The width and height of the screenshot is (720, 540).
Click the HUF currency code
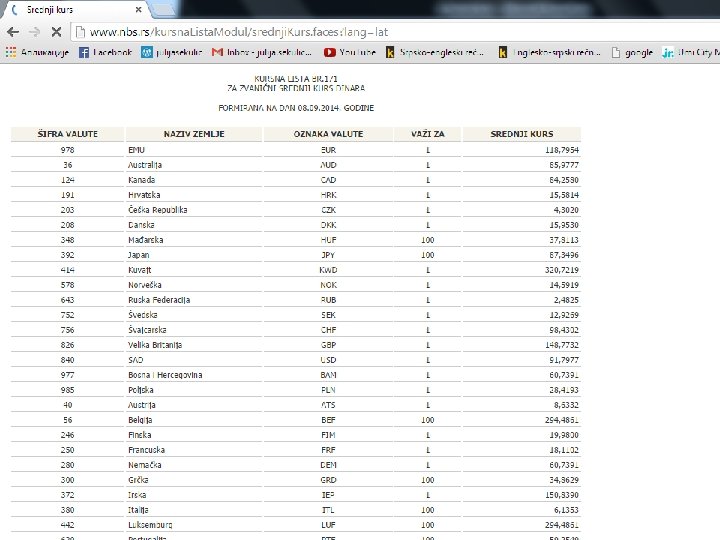tap(328, 240)
